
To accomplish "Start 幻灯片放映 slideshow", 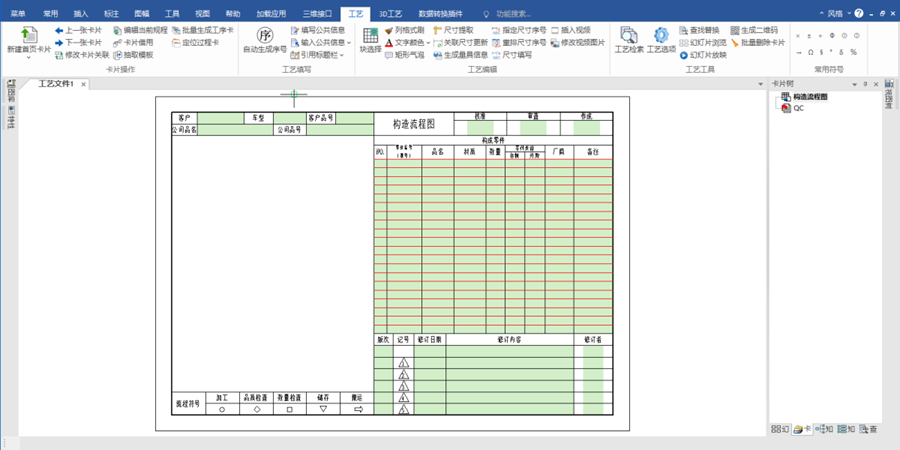I will point(703,55).
